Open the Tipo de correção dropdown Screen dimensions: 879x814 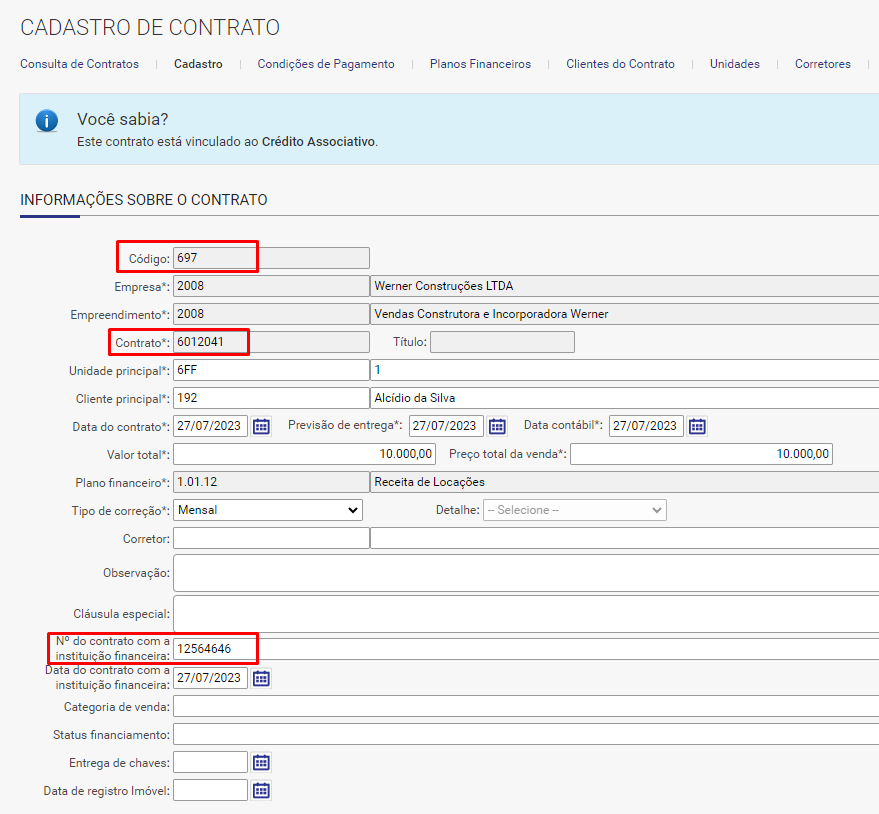tap(268, 510)
